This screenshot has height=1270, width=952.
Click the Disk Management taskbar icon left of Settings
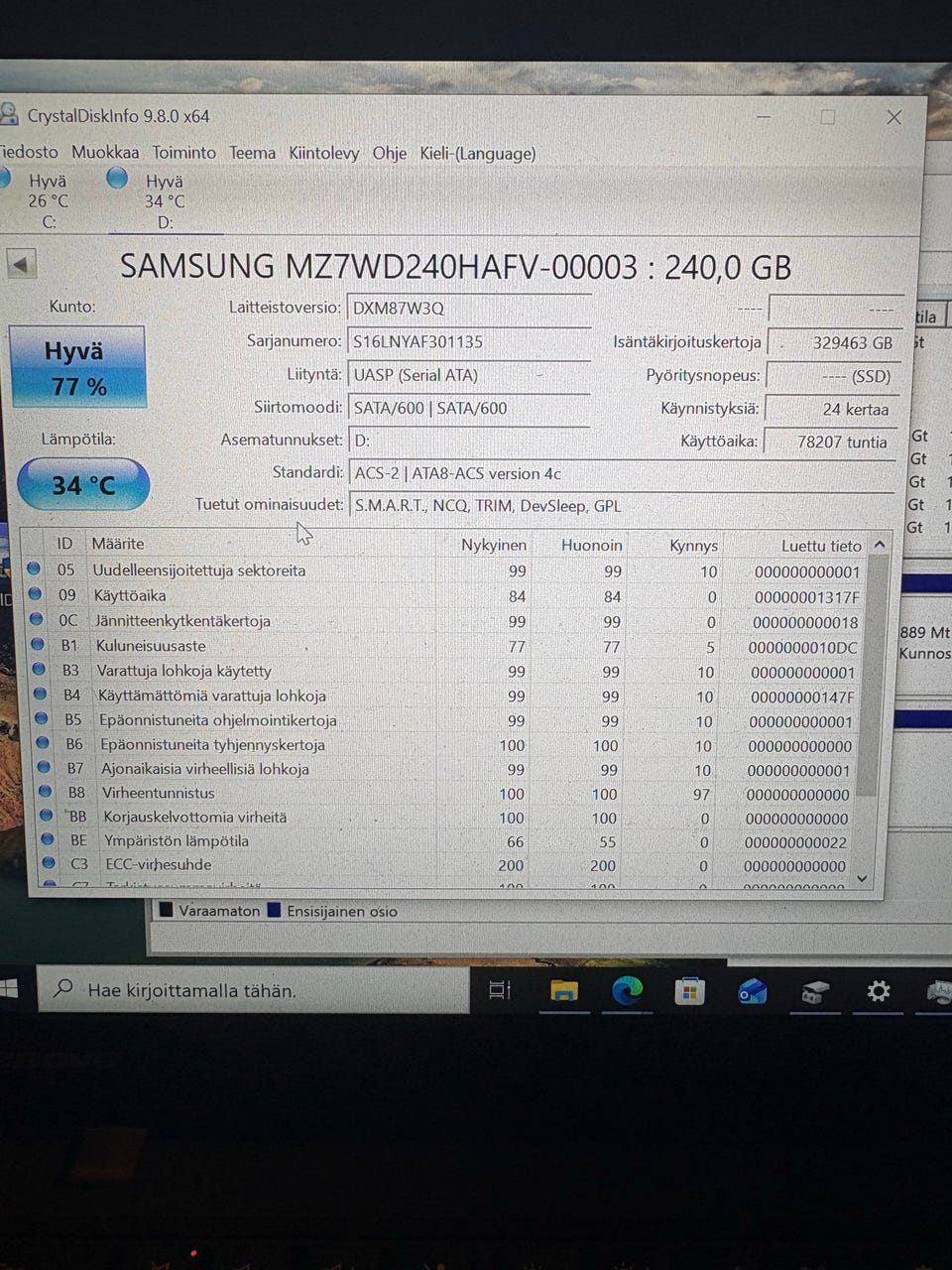tap(814, 991)
